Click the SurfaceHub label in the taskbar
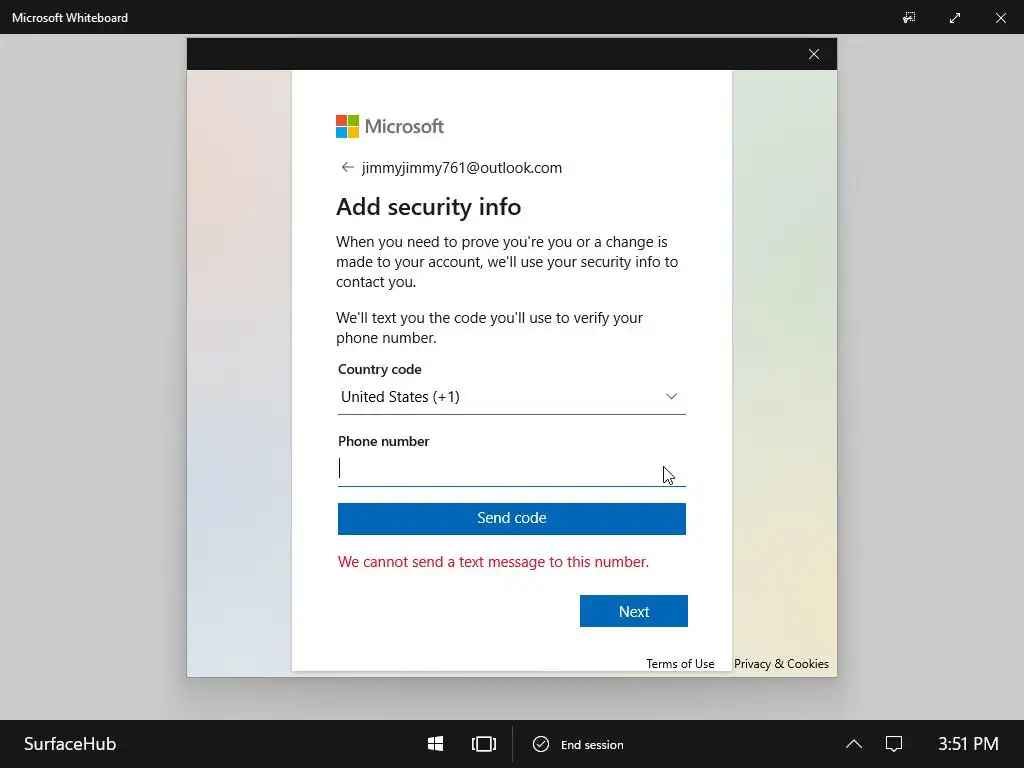 click(70, 744)
